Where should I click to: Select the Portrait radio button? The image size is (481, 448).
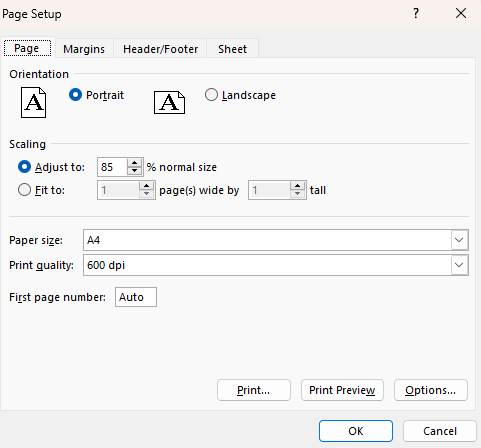tap(75, 95)
